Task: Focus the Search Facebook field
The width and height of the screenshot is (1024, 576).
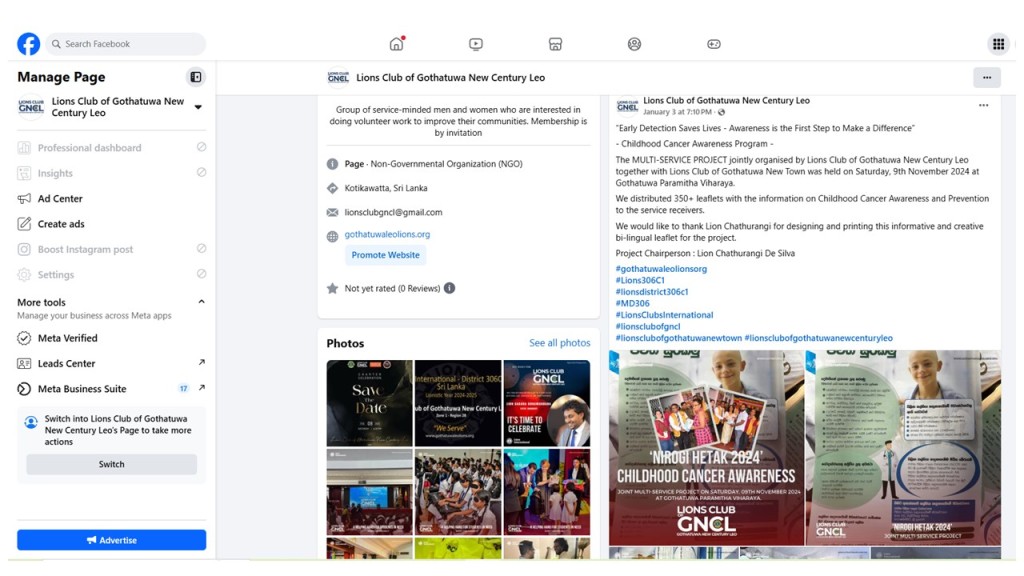Action: [125, 44]
